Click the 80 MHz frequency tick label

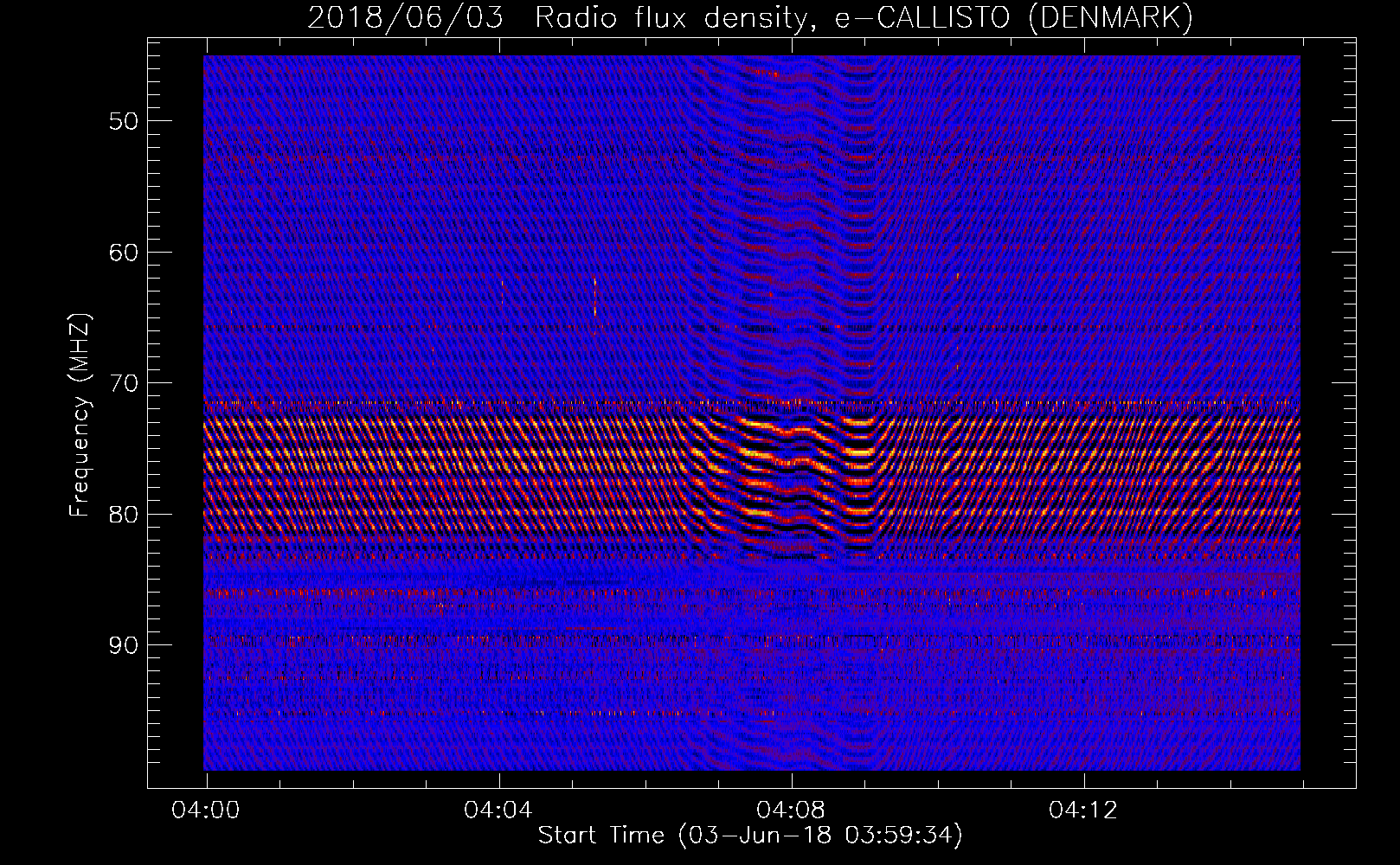[123, 515]
